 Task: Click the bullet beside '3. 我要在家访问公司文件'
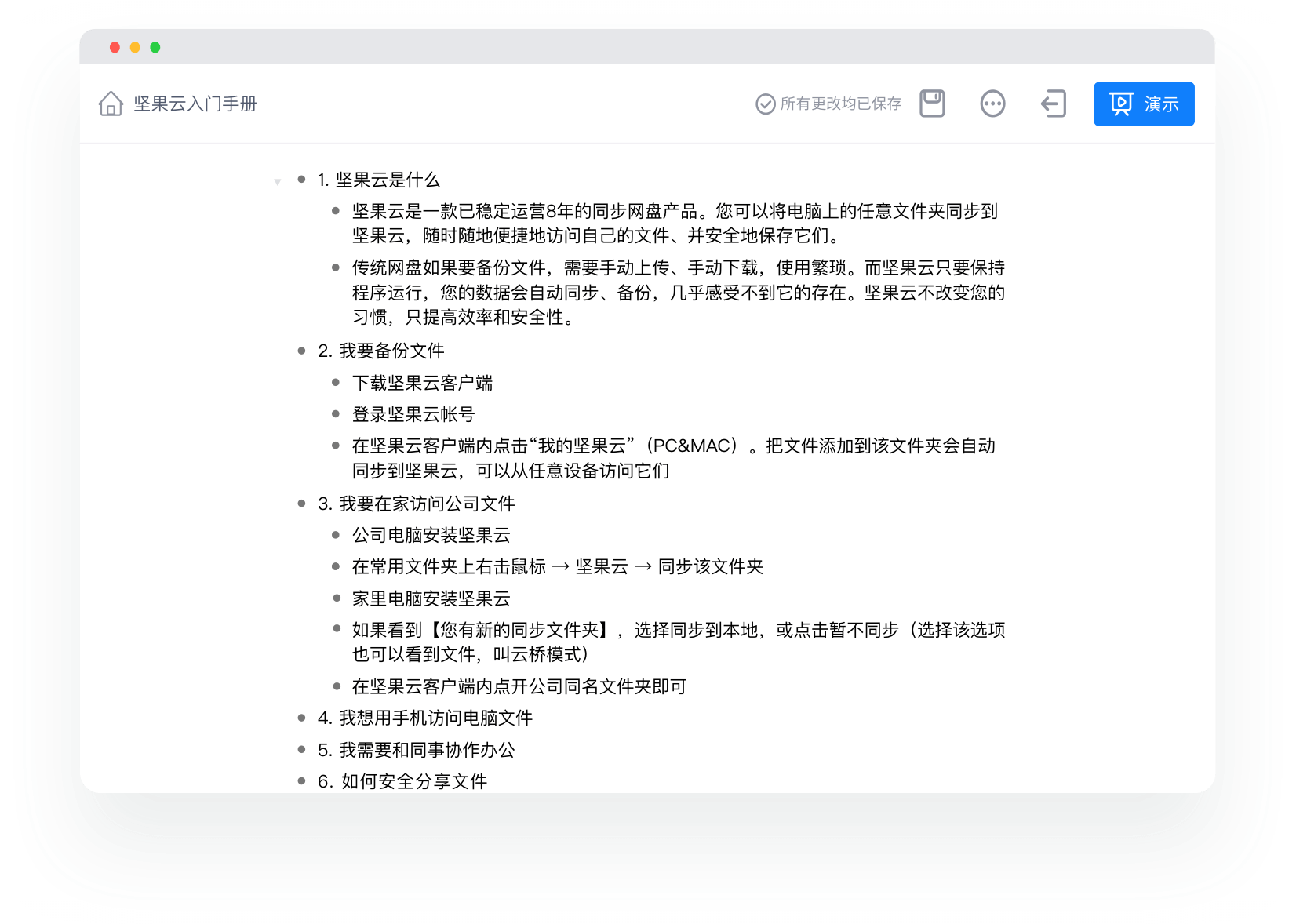(301, 504)
